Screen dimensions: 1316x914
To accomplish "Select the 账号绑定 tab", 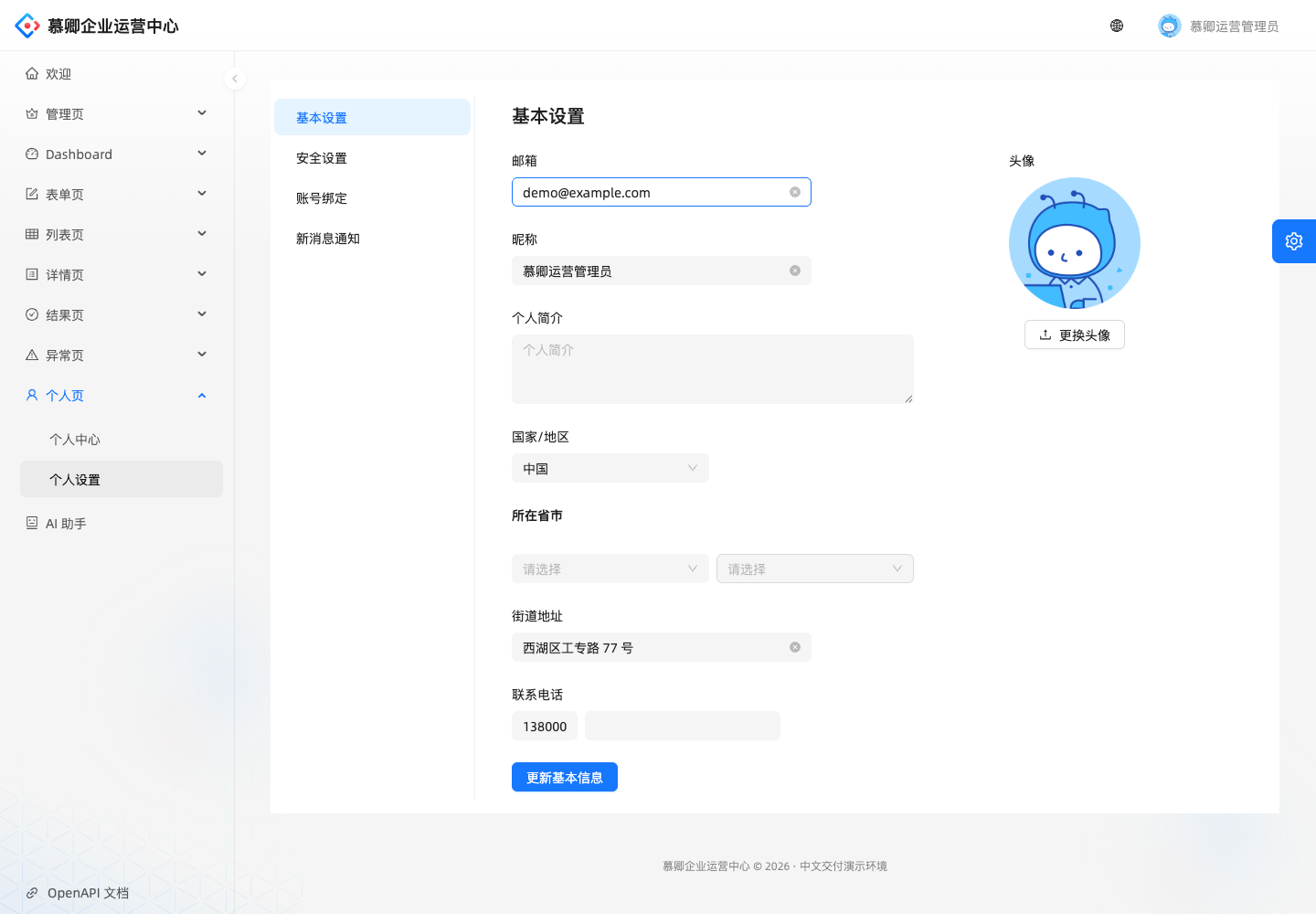I will pos(372,197).
